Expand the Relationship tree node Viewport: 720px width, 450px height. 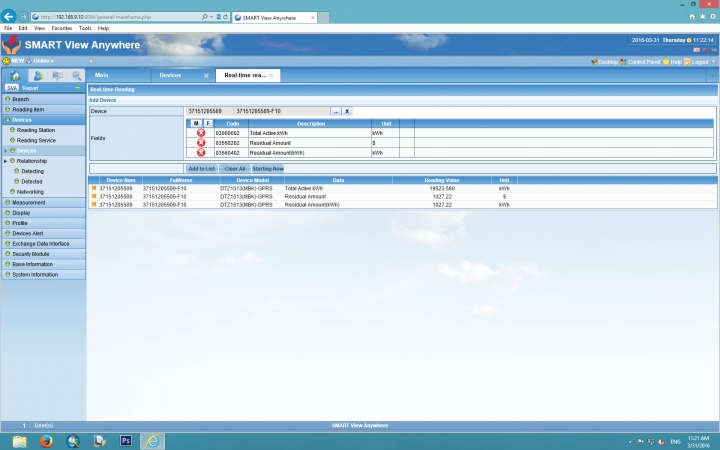[x=6, y=161]
